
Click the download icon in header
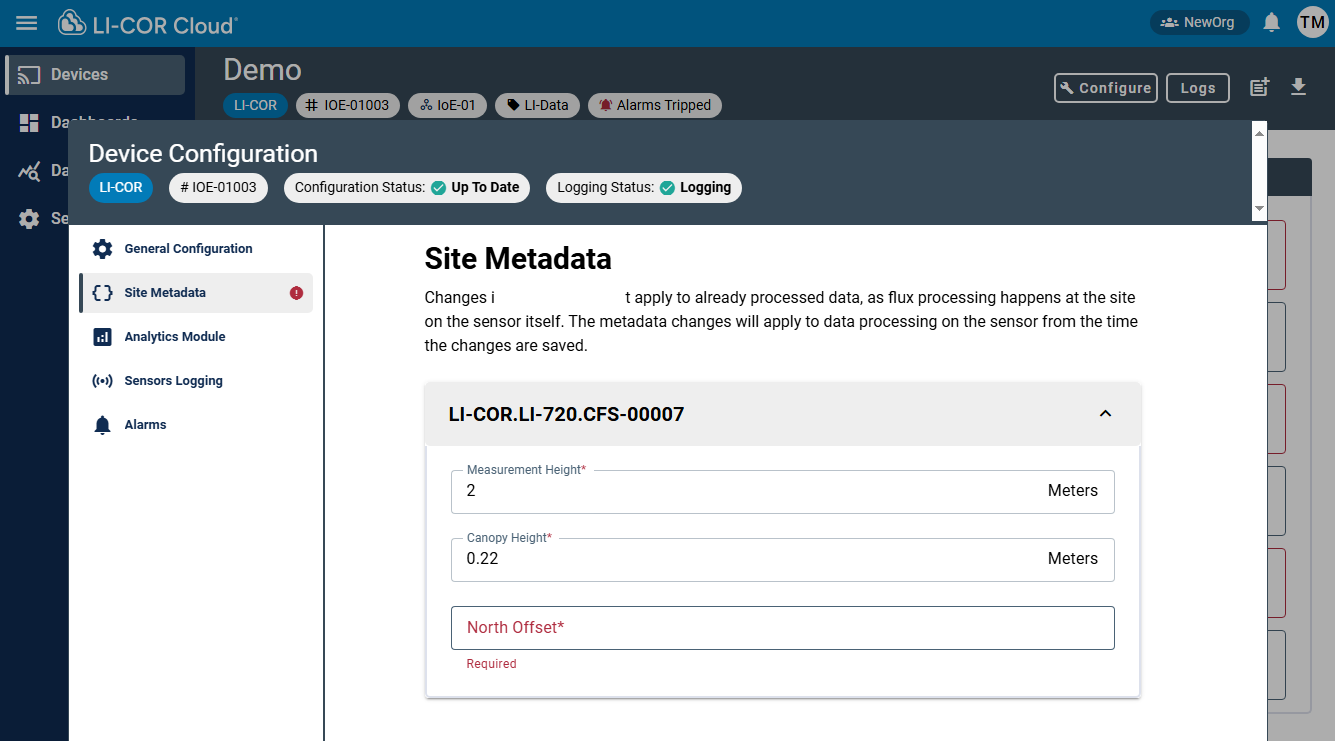coord(1298,87)
